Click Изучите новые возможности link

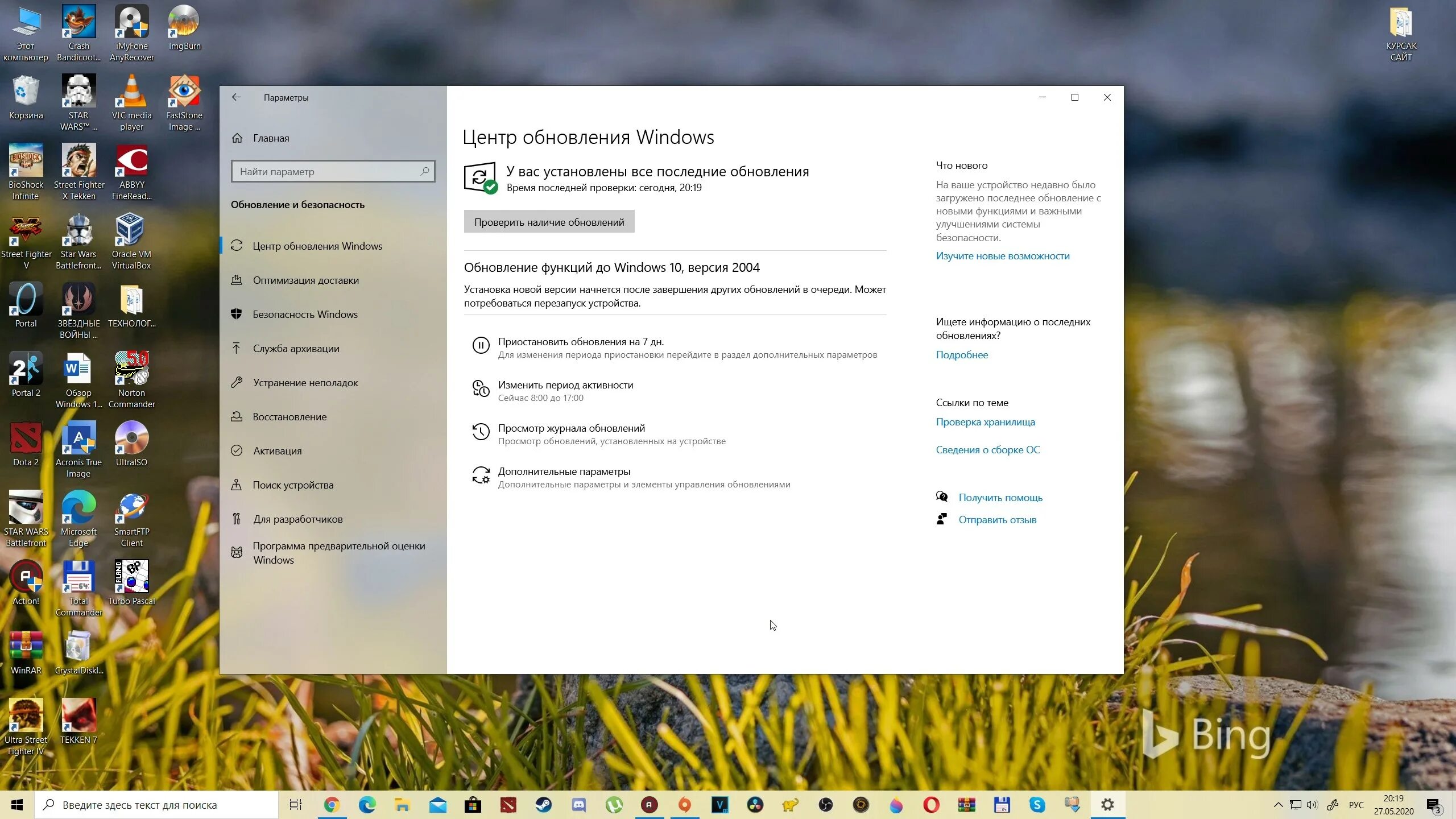1002,256
